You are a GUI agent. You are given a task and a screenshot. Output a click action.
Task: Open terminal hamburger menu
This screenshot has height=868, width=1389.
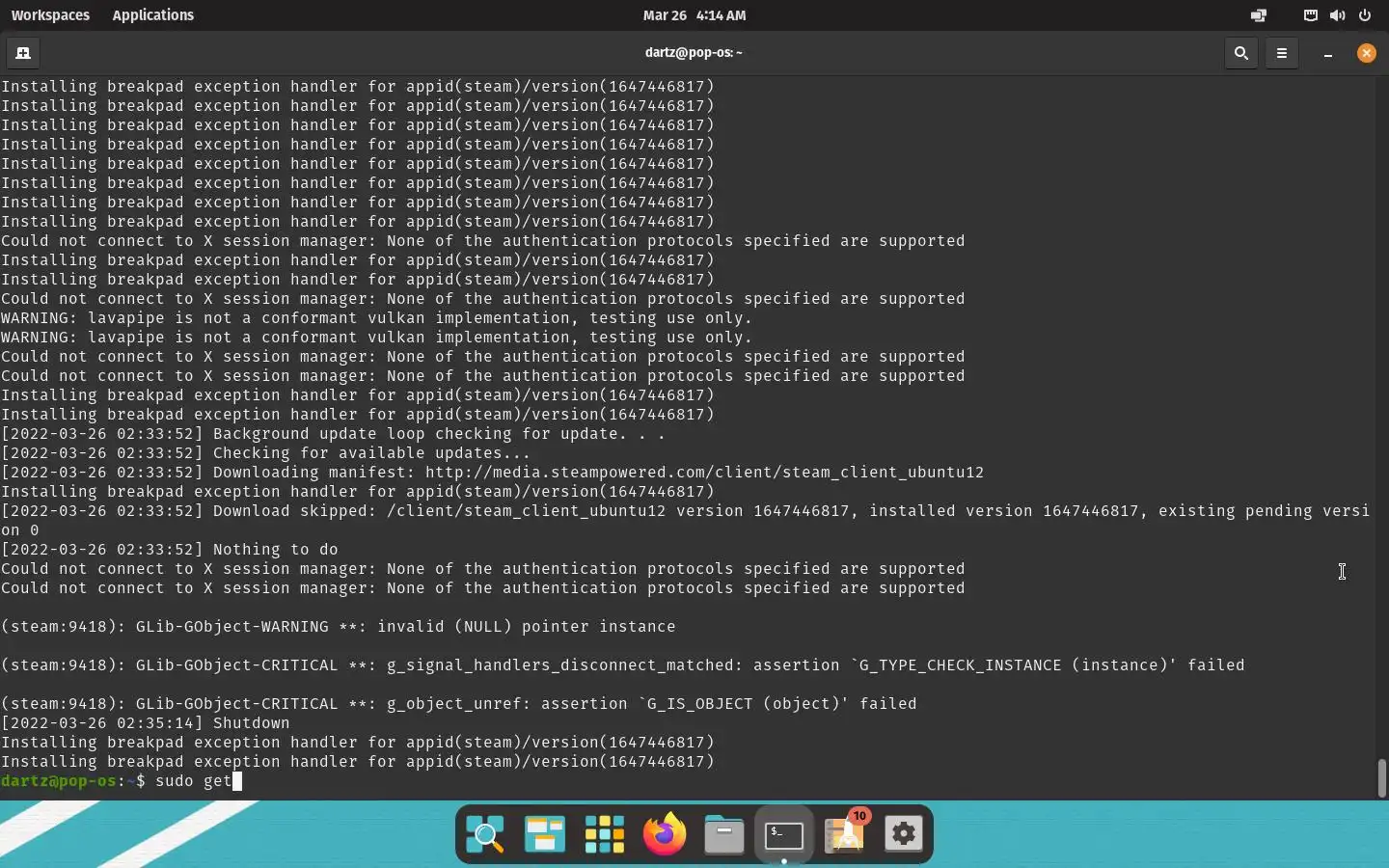point(1282,53)
